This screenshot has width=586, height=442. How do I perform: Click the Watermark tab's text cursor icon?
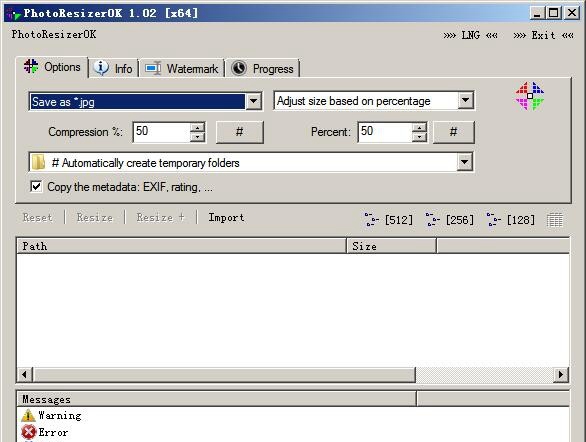point(153,68)
